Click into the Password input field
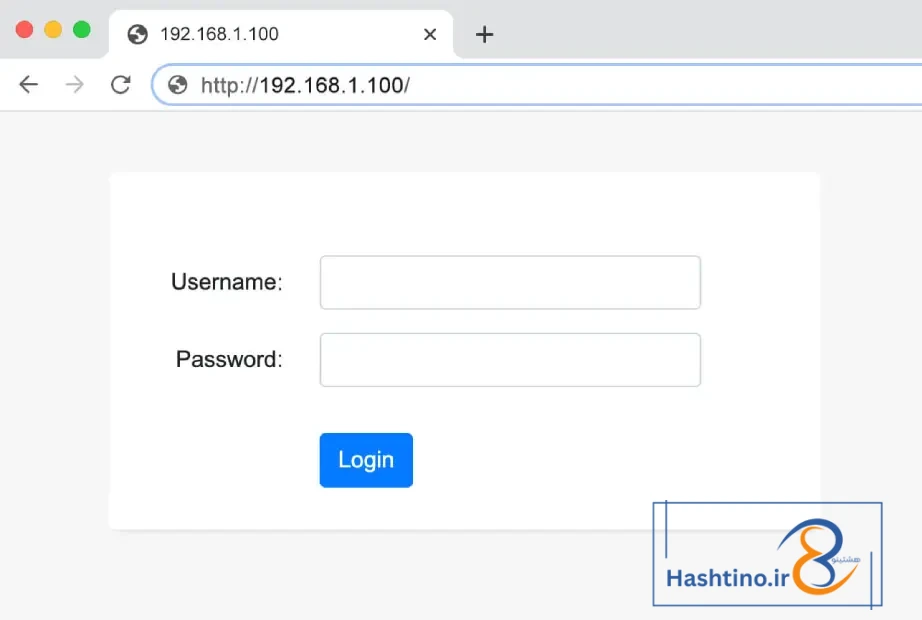 pos(510,360)
